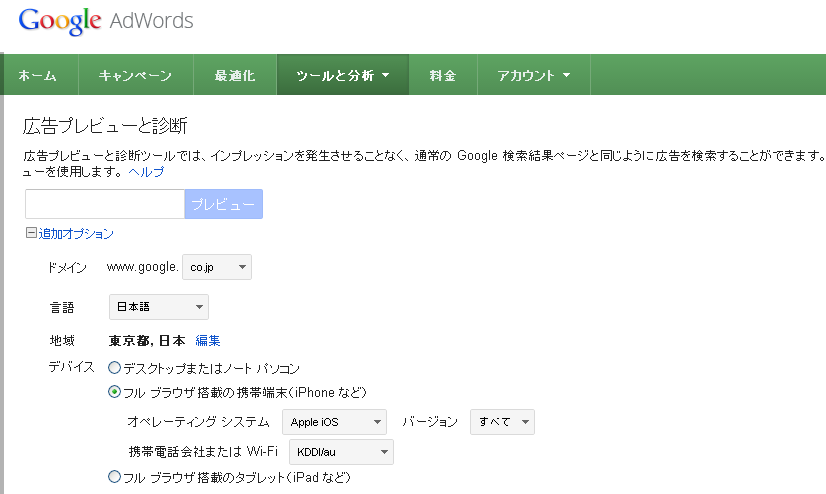The width and height of the screenshot is (826, 494).
Task: Click the keyword search input field
Action: tap(105, 204)
